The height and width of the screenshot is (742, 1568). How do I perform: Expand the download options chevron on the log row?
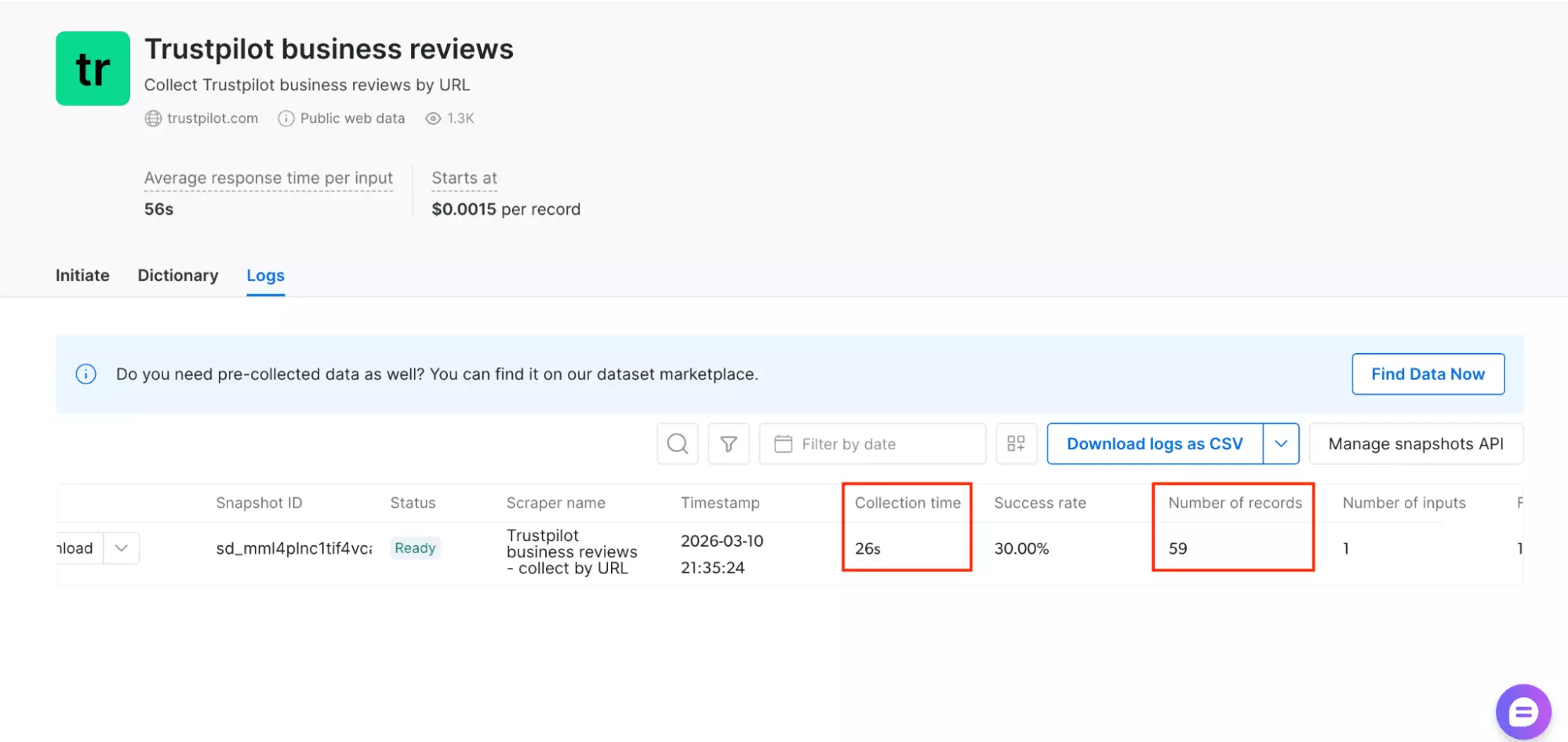[x=122, y=547]
